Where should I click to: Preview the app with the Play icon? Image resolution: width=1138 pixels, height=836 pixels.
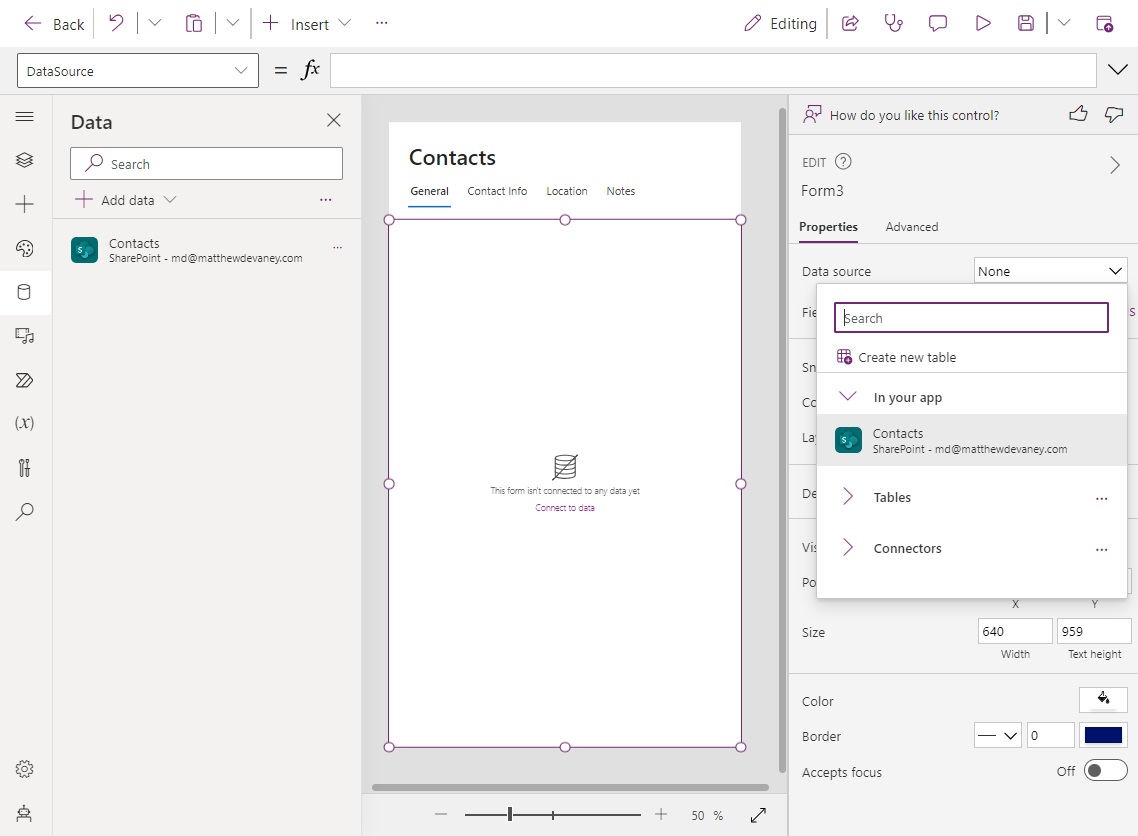click(x=983, y=23)
